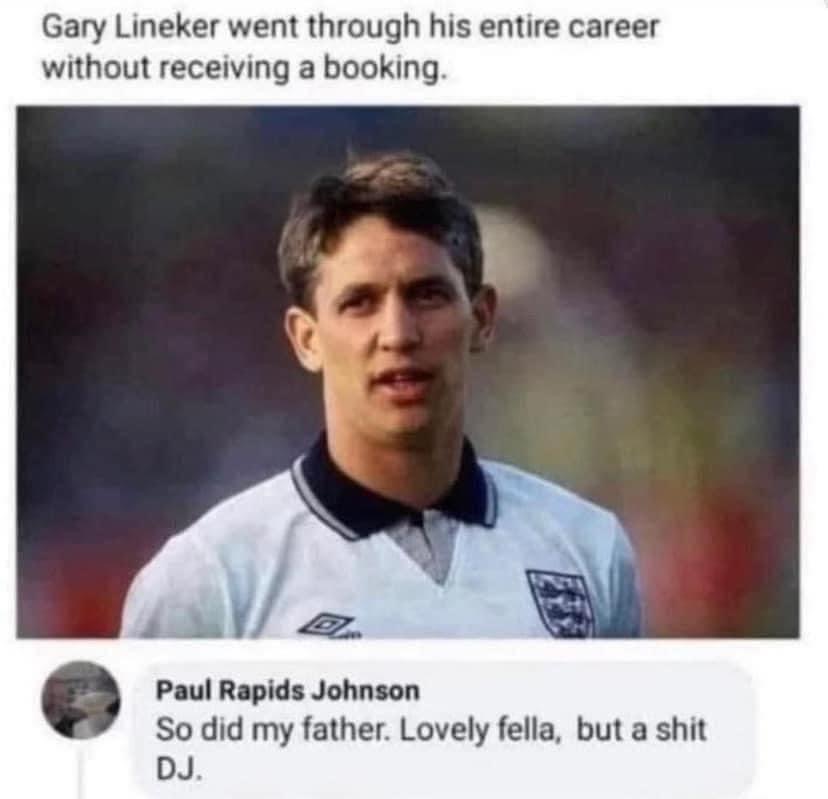This screenshot has height=799, width=828.
Task: Click the Umbro logo on the shirt
Action: 328,626
